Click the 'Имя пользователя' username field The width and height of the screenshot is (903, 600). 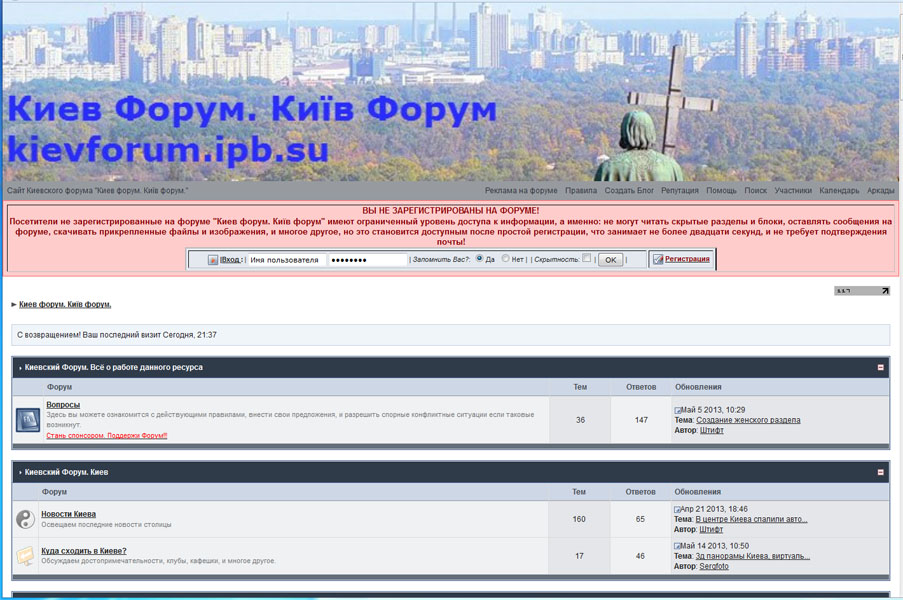286,260
